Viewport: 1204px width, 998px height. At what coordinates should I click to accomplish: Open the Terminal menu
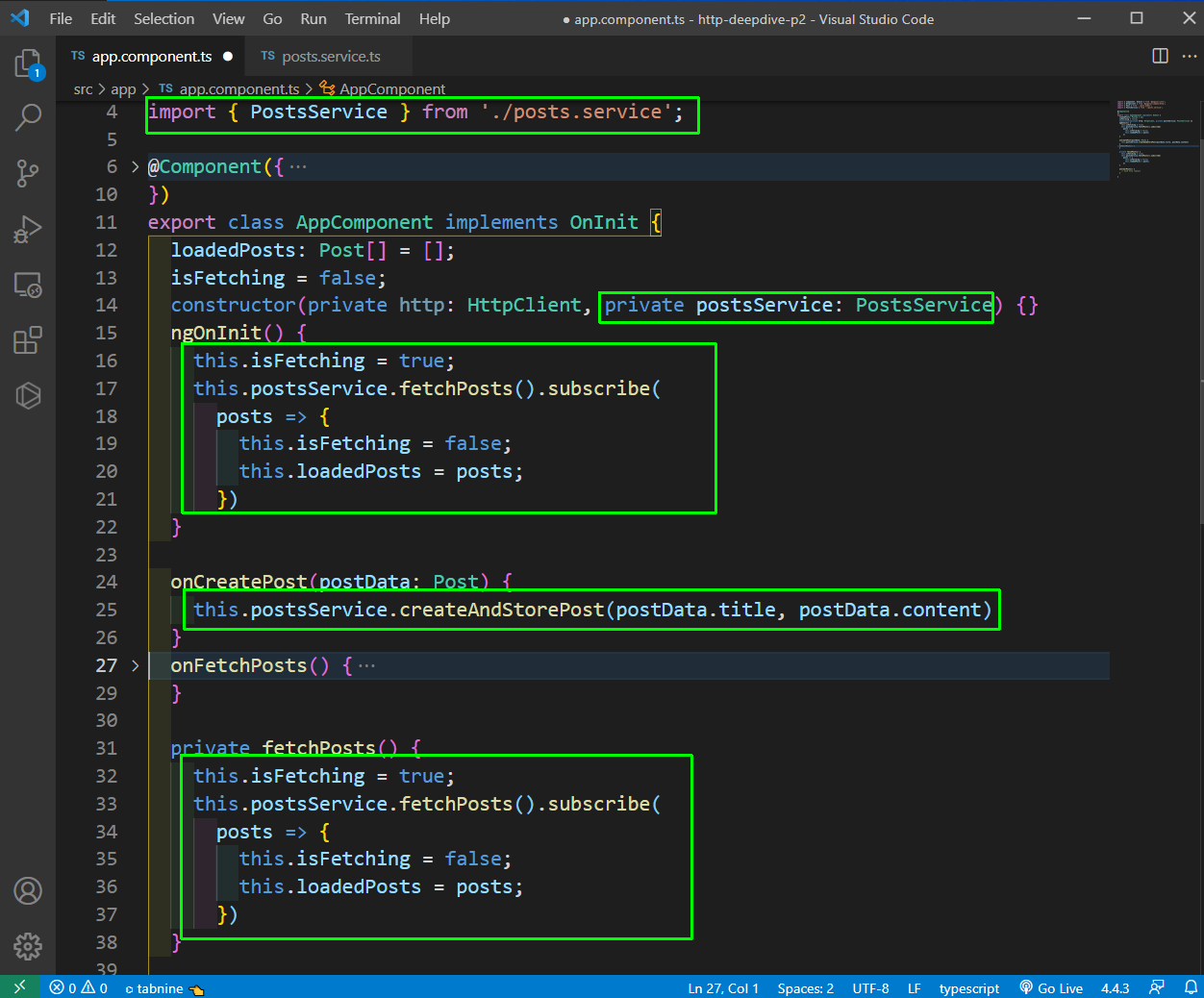coord(372,18)
